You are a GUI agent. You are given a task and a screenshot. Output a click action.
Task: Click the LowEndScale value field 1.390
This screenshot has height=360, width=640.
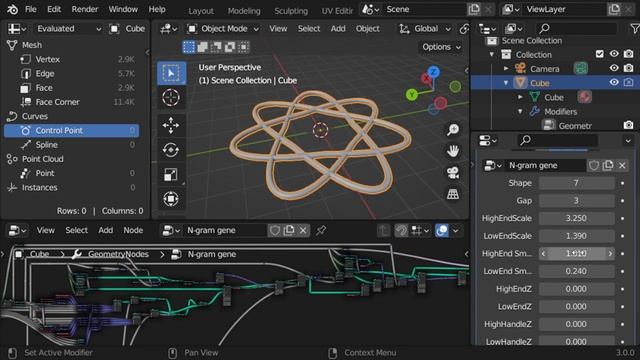tap(576, 236)
